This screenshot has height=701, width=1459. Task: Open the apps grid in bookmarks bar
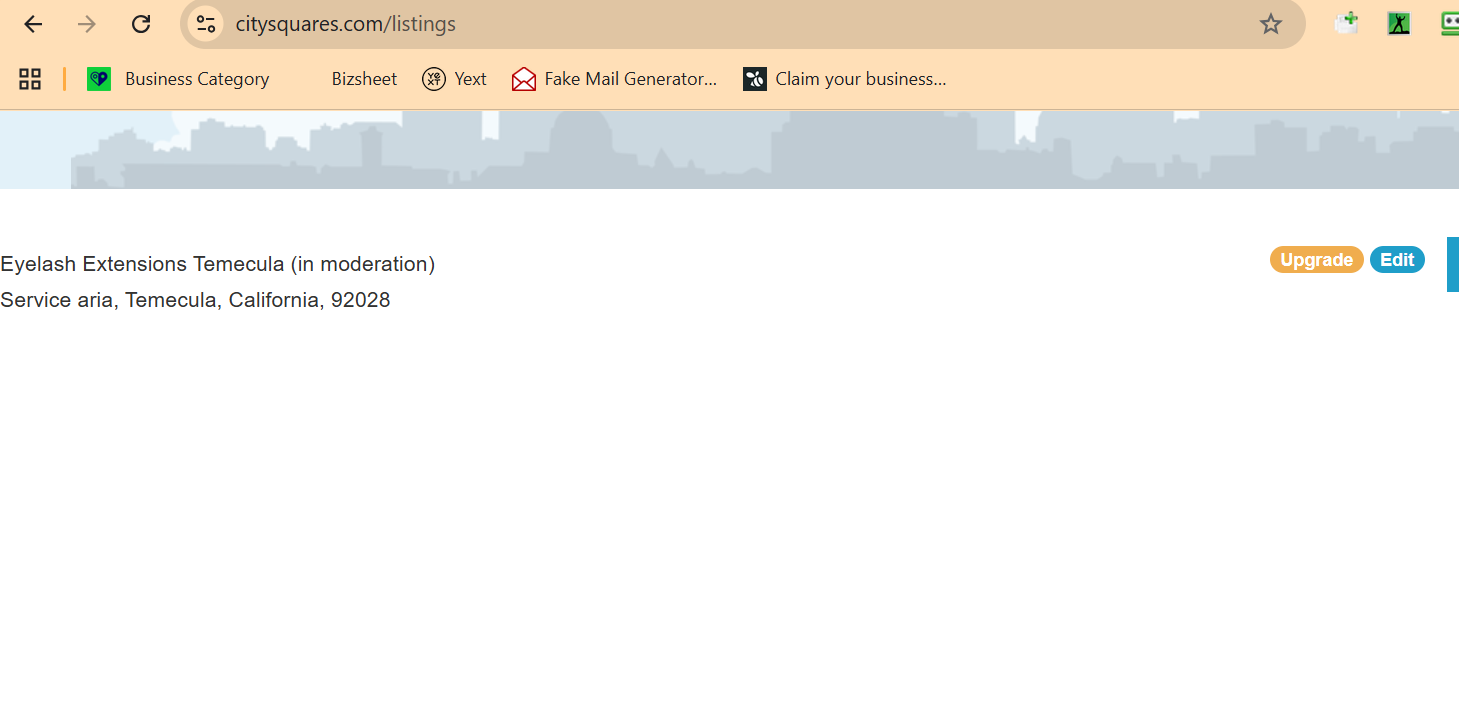coord(30,79)
